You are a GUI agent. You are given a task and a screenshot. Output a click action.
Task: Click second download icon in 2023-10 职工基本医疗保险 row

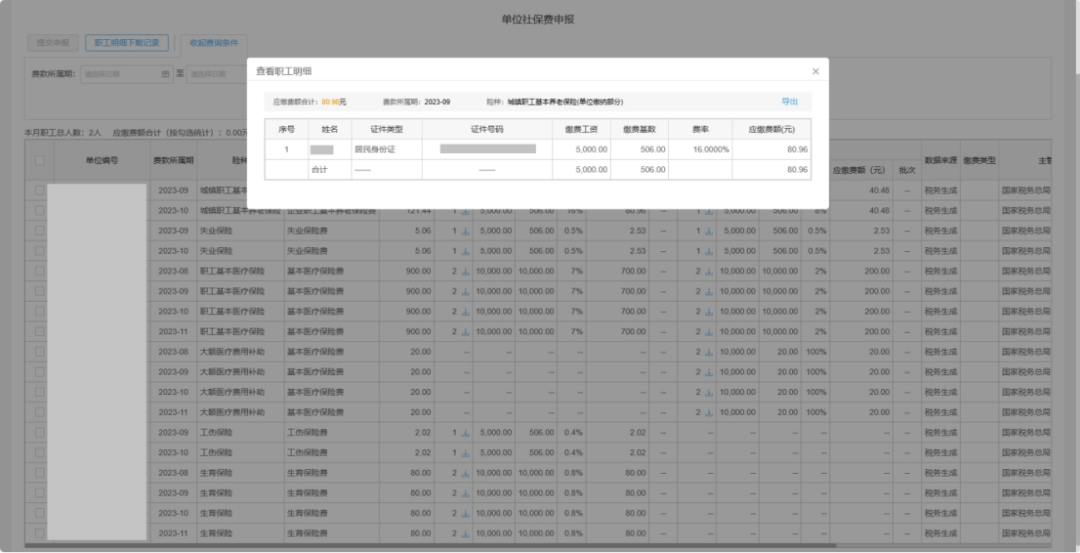(x=709, y=311)
